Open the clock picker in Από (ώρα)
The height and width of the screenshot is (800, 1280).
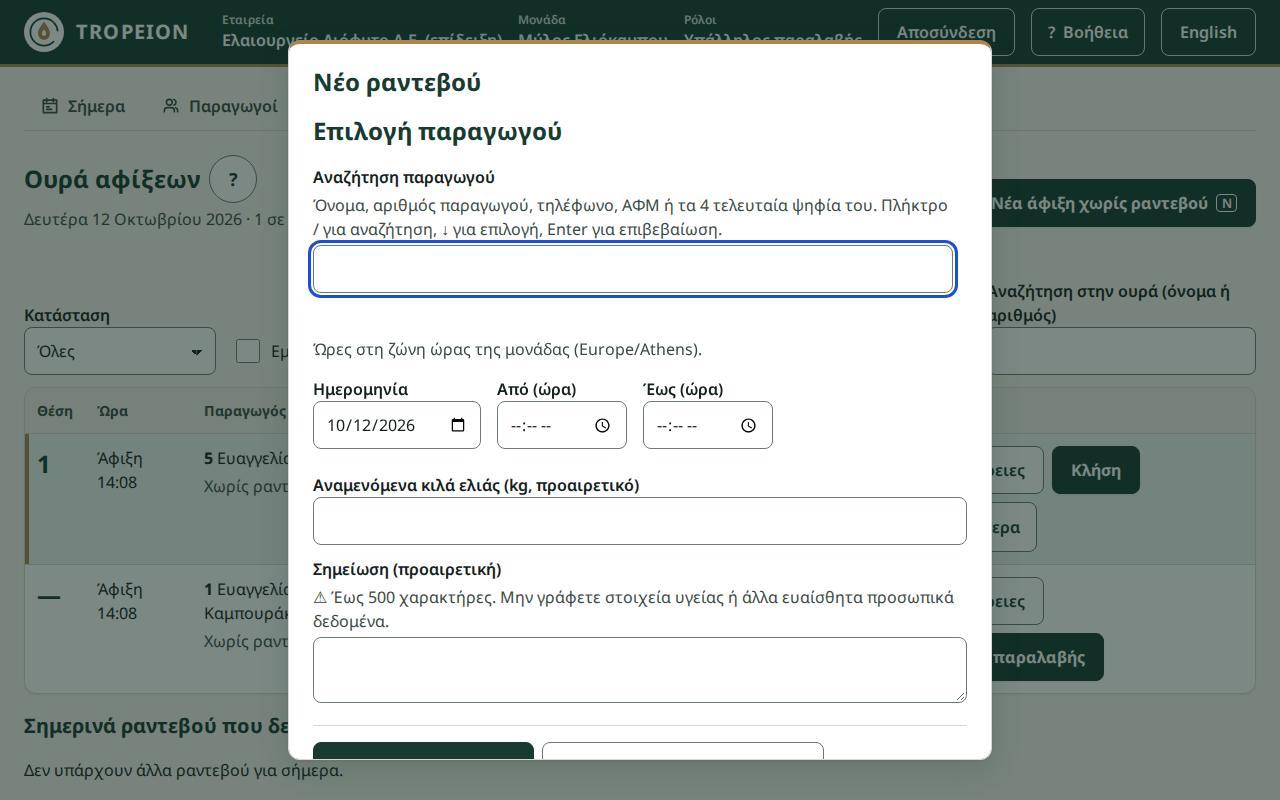[x=602, y=425]
